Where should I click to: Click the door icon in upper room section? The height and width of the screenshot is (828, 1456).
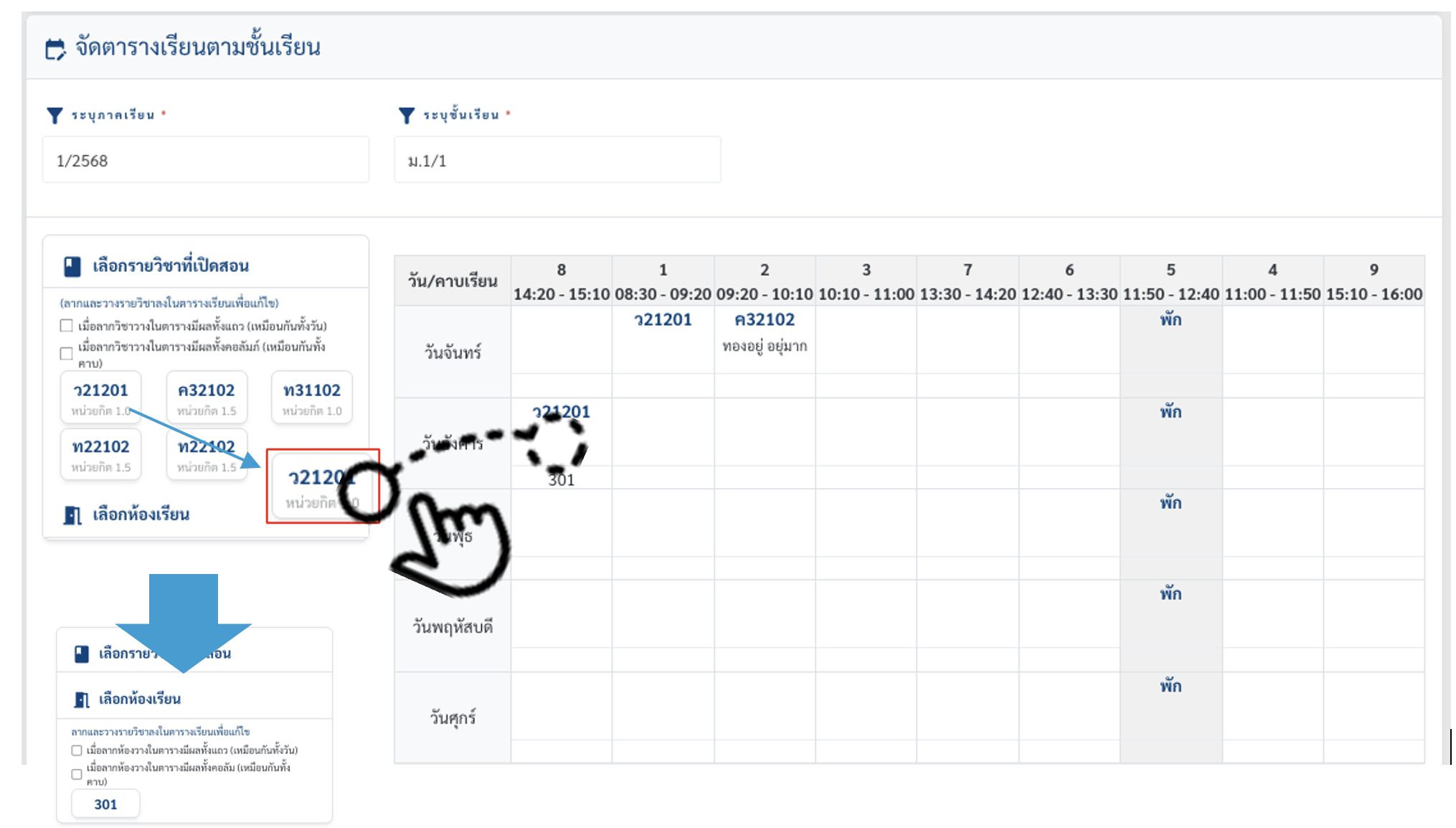coord(72,515)
